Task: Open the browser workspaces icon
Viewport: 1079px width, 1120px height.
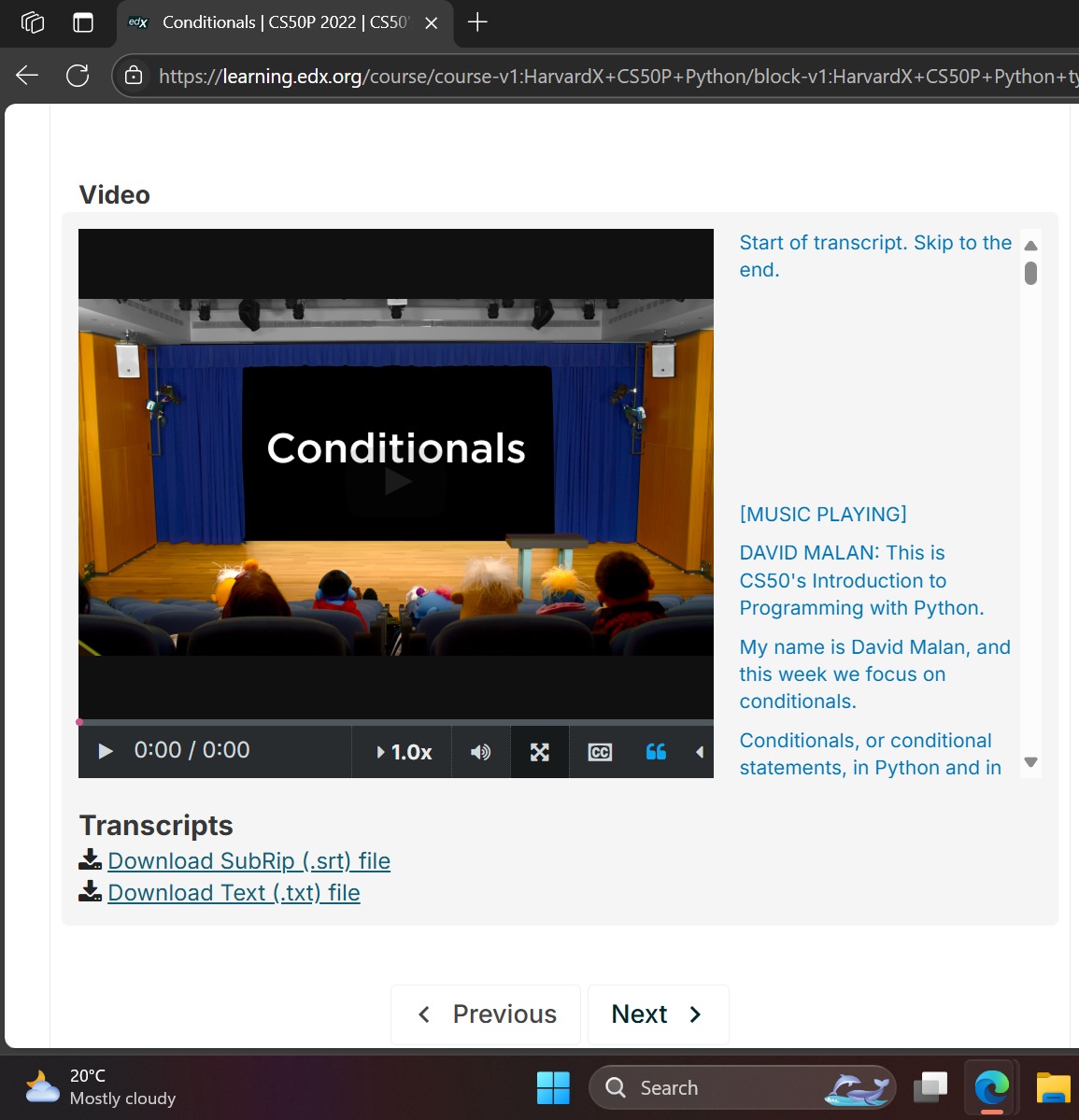Action: pyautogui.click(x=33, y=22)
